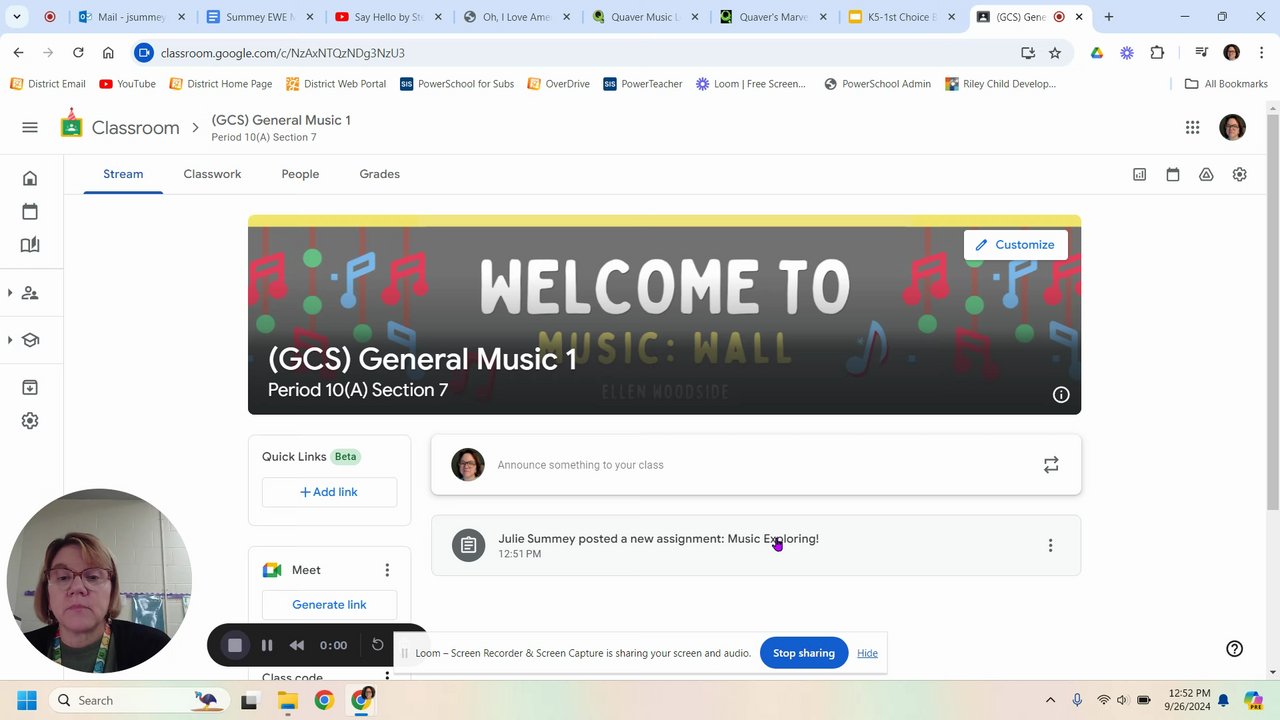
Task: Open (GCS) General Music 1 header title
Action: [x=281, y=120]
